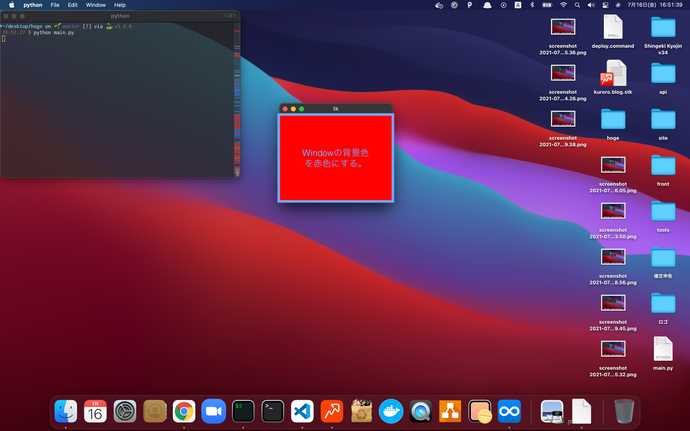Screen dimensions: 690x431
Task: Select the hoge folder on desktop
Action: click(613, 123)
